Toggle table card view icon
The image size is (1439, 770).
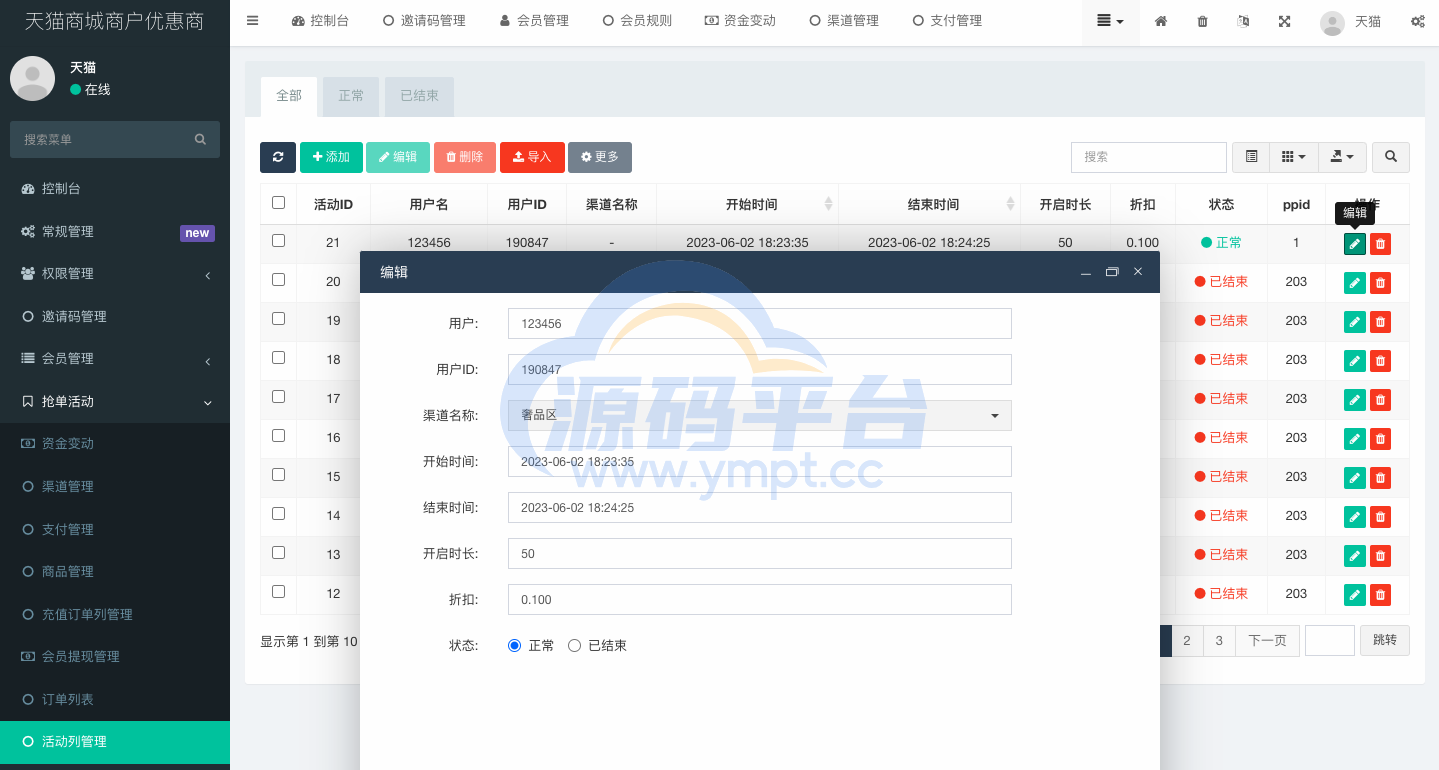pos(1251,157)
